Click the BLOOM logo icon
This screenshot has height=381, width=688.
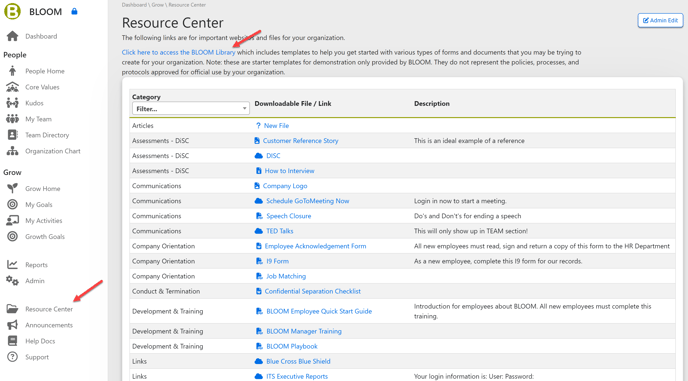point(12,12)
